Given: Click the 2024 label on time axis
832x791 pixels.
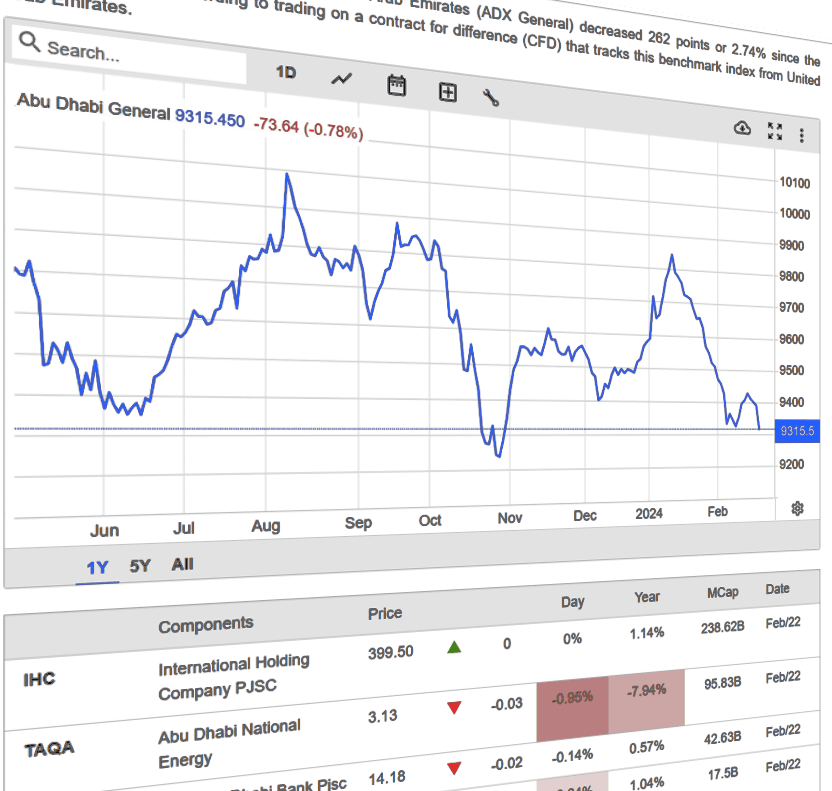Looking at the screenshot, I should pyautogui.click(x=649, y=514).
